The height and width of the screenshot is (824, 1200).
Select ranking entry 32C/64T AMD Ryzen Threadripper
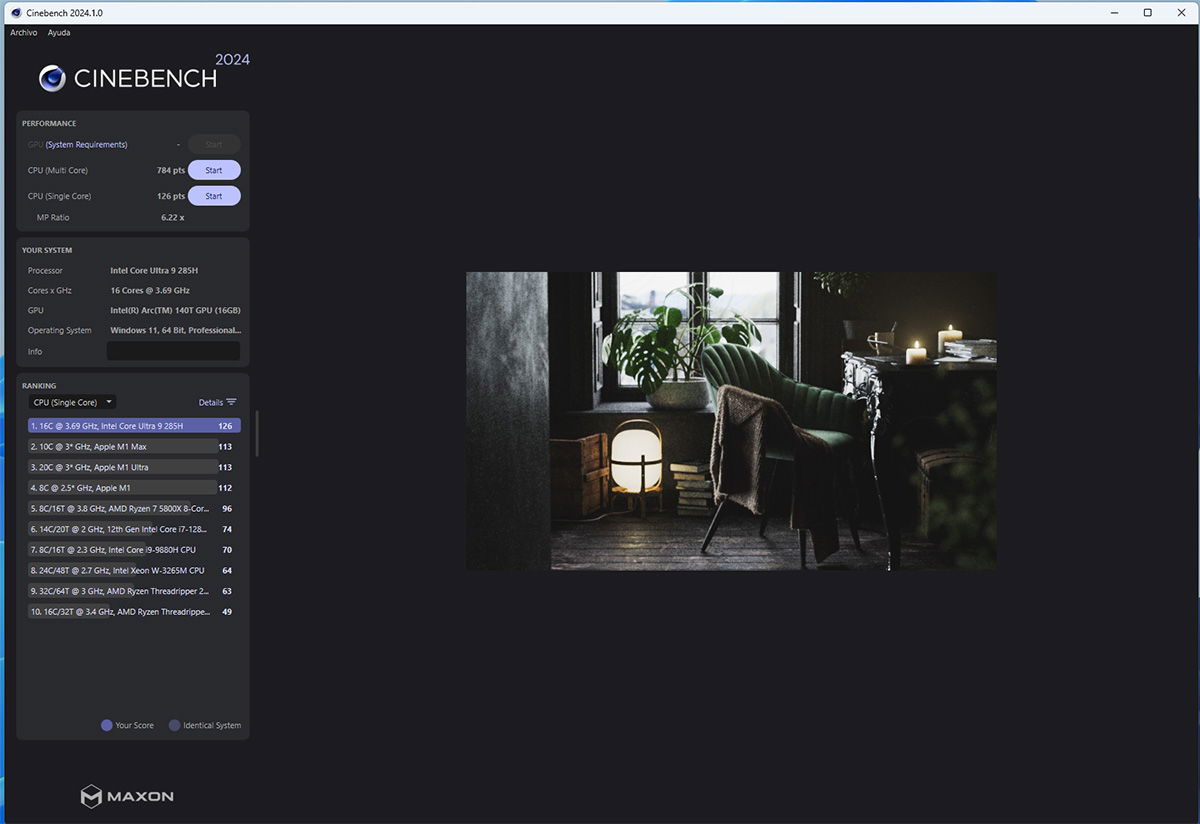pos(134,591)
